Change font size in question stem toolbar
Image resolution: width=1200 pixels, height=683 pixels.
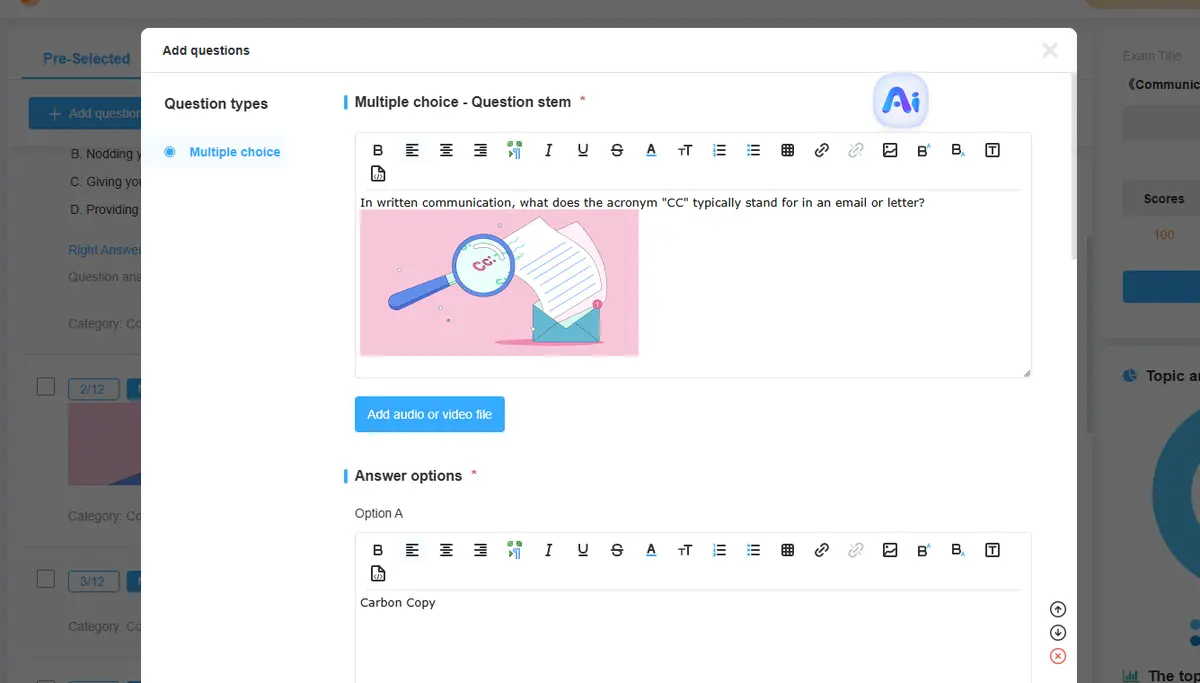coord(685,150)
